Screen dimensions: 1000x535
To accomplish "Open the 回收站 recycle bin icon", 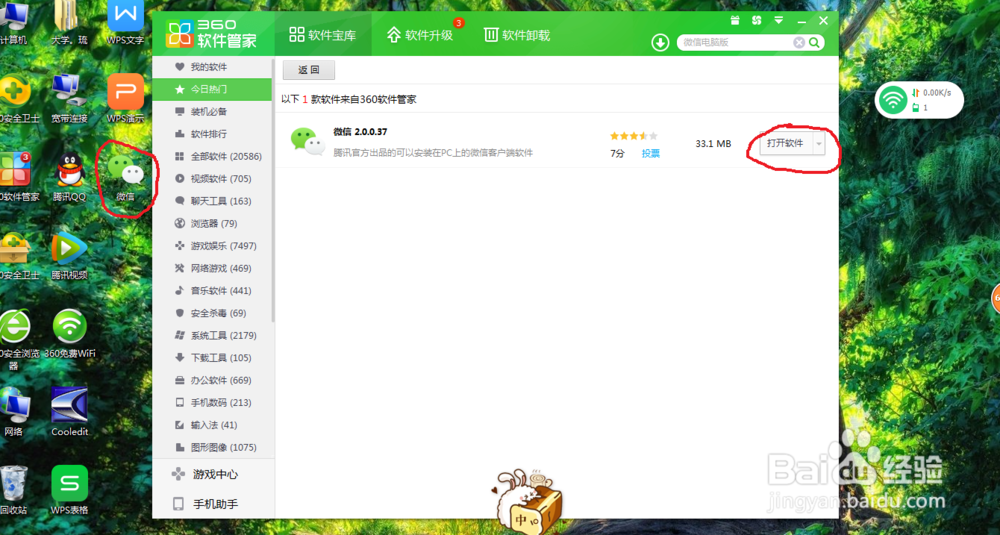I will coord(13,490).
